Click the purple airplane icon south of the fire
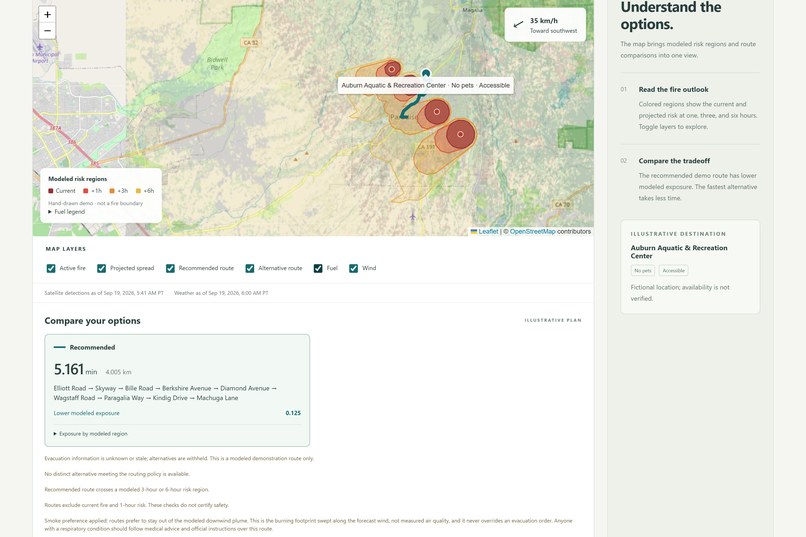806x537 pixels. [x=412, y=217]
